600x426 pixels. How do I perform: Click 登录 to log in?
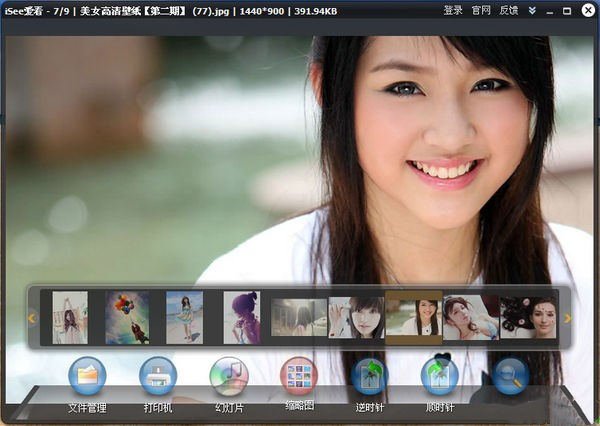453,10
